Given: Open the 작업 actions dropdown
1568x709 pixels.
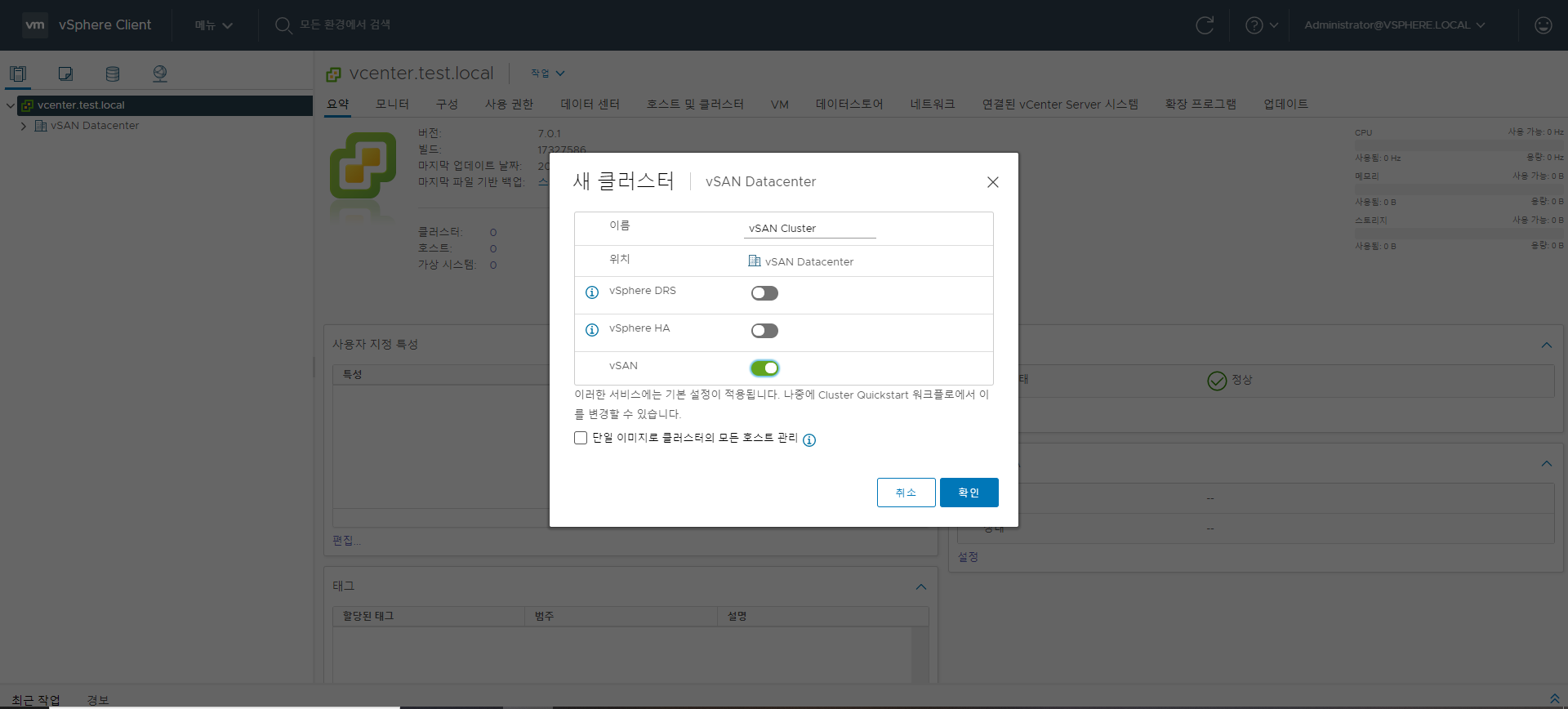Looking at the screenshot, I should [548, 74].
